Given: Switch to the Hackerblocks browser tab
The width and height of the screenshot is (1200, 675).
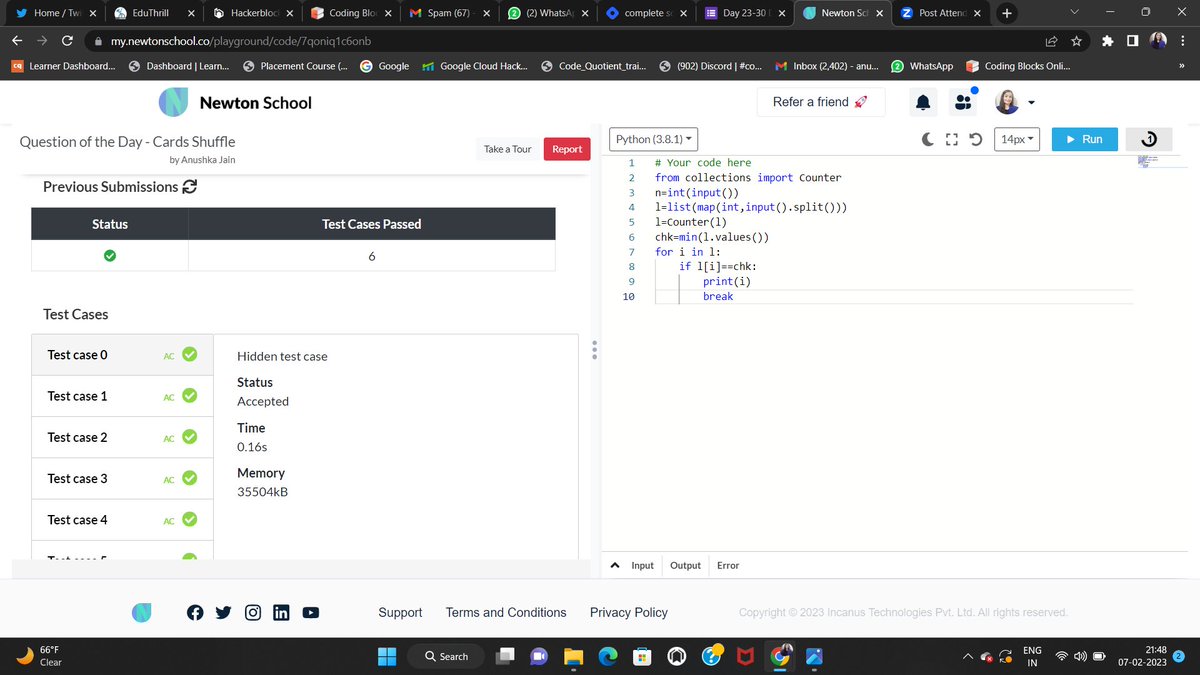Looking at the screenshot, I should [254, 13].
